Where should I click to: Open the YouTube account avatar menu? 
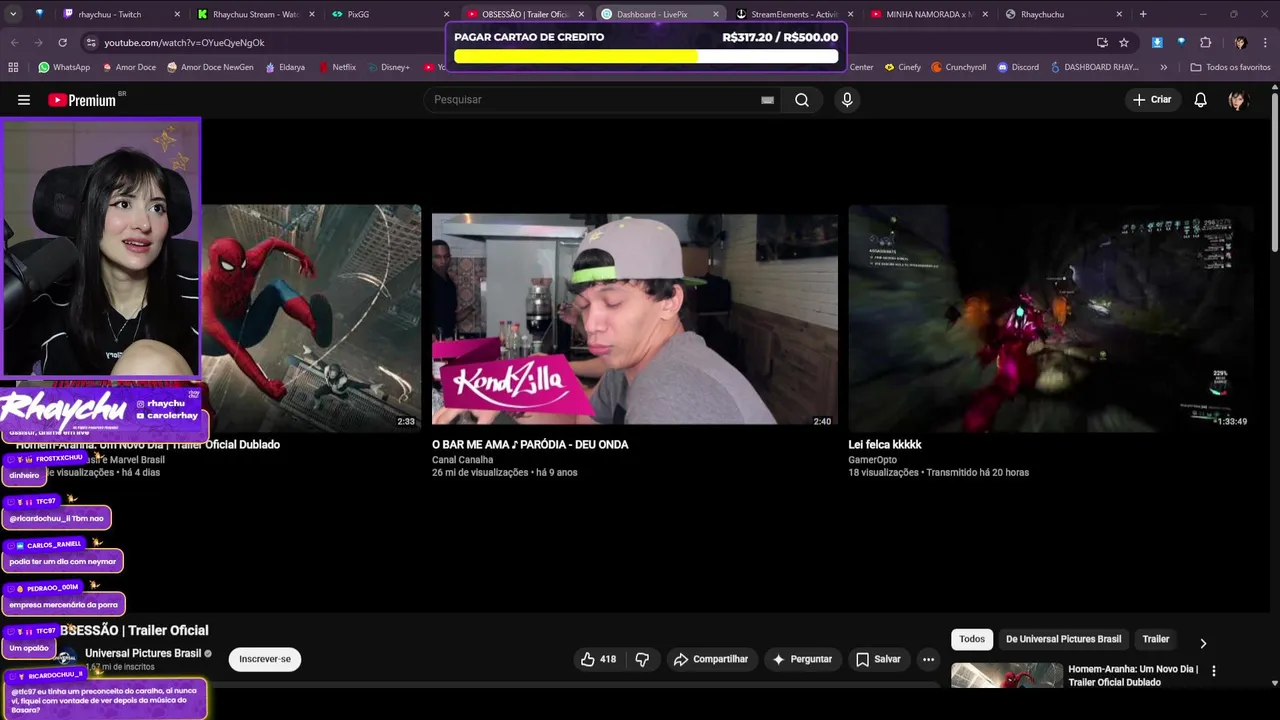tap(1238, 100)
